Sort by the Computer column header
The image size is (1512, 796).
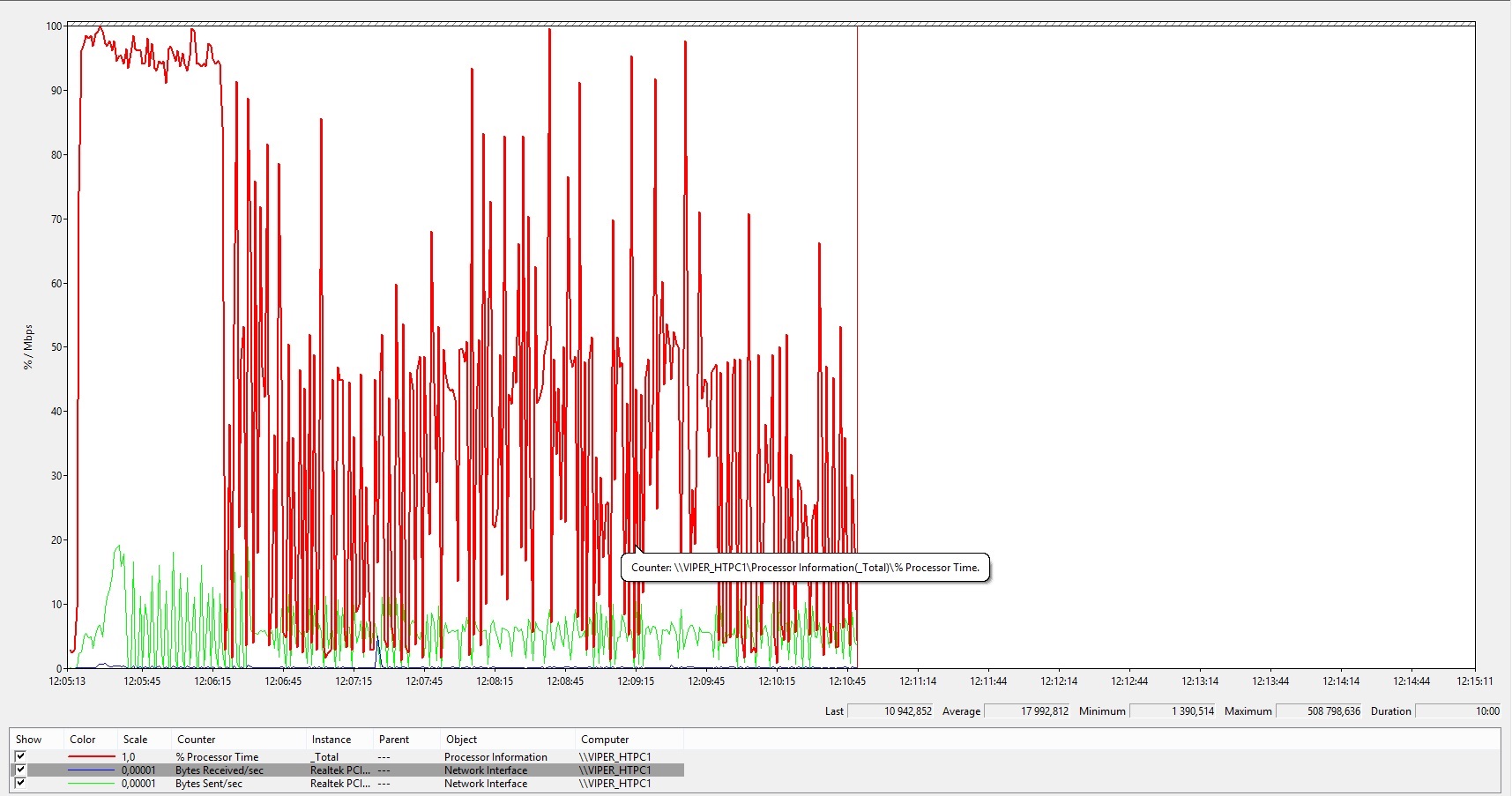[x=605, y=740]
